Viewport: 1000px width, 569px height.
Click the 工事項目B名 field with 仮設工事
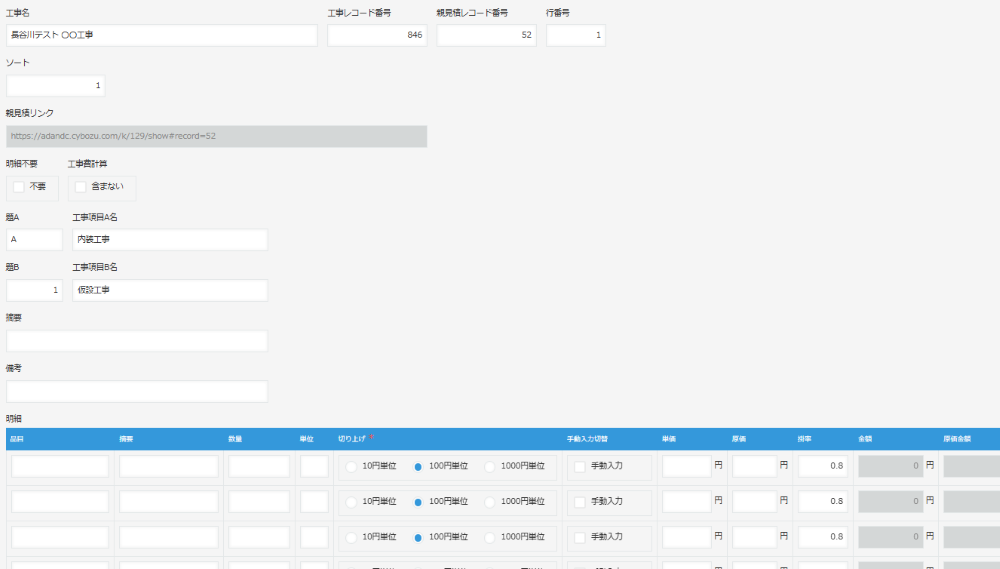tap(170, 290)
